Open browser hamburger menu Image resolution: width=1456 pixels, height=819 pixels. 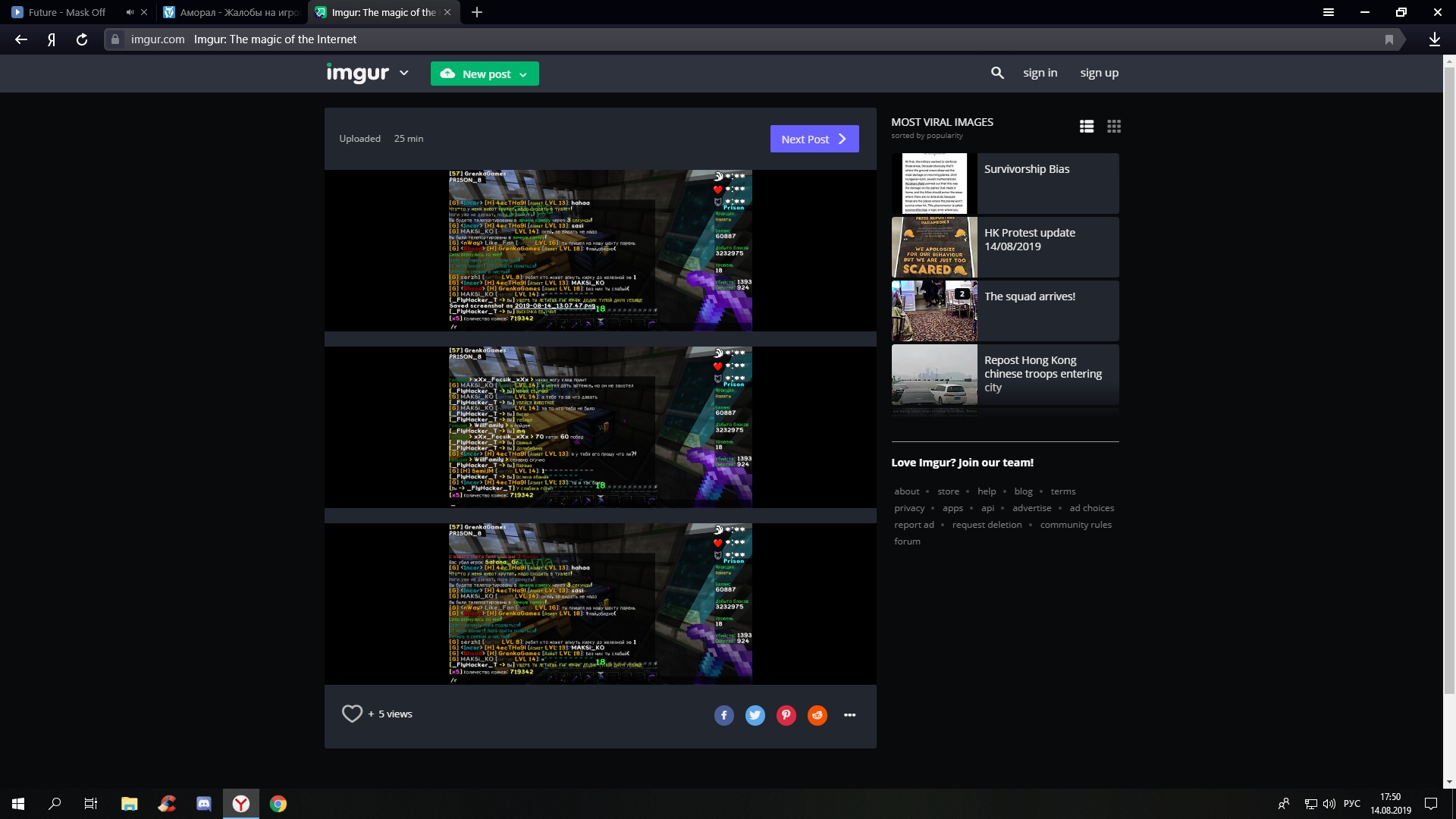coord(1328,12)
